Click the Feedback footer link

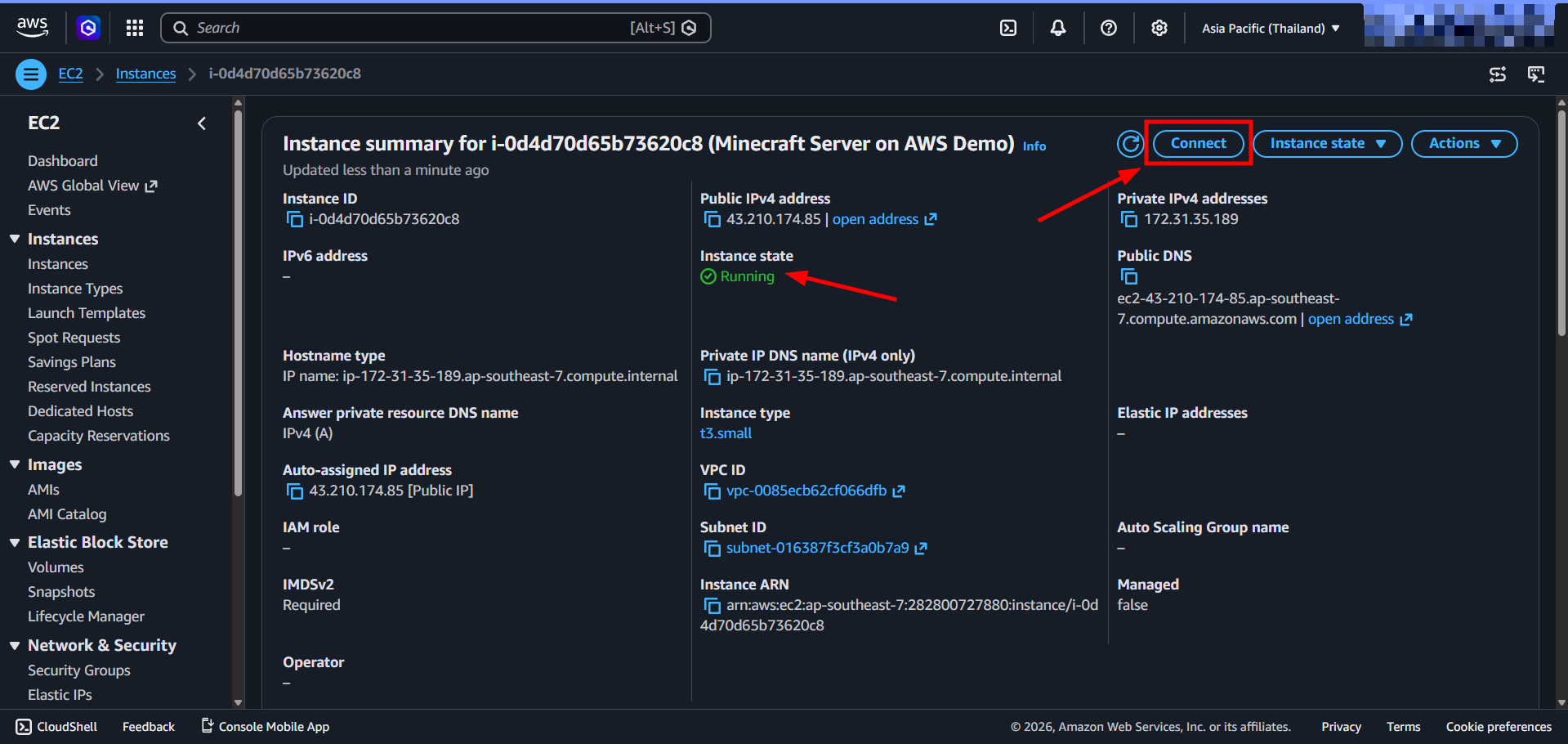click(x=149, y=727)
